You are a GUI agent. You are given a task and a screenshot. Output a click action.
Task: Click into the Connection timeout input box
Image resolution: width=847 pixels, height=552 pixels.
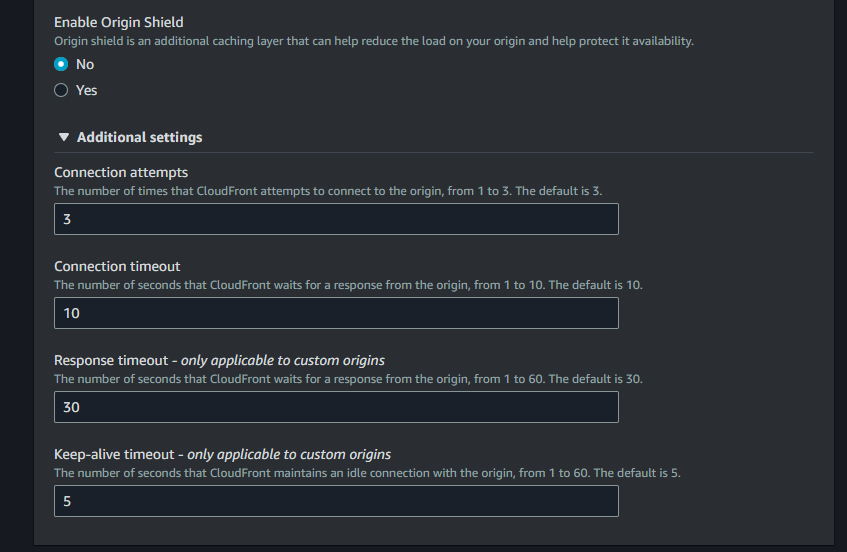click(336, 313)
